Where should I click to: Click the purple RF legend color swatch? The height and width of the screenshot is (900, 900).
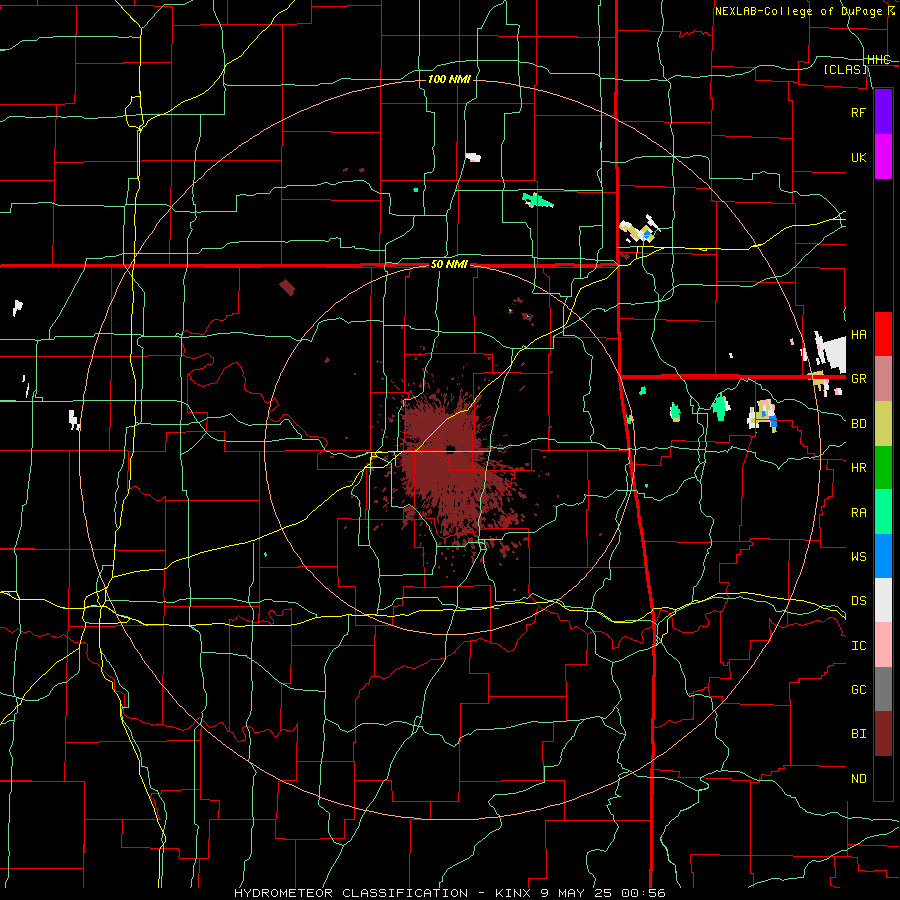pos(883,112)
